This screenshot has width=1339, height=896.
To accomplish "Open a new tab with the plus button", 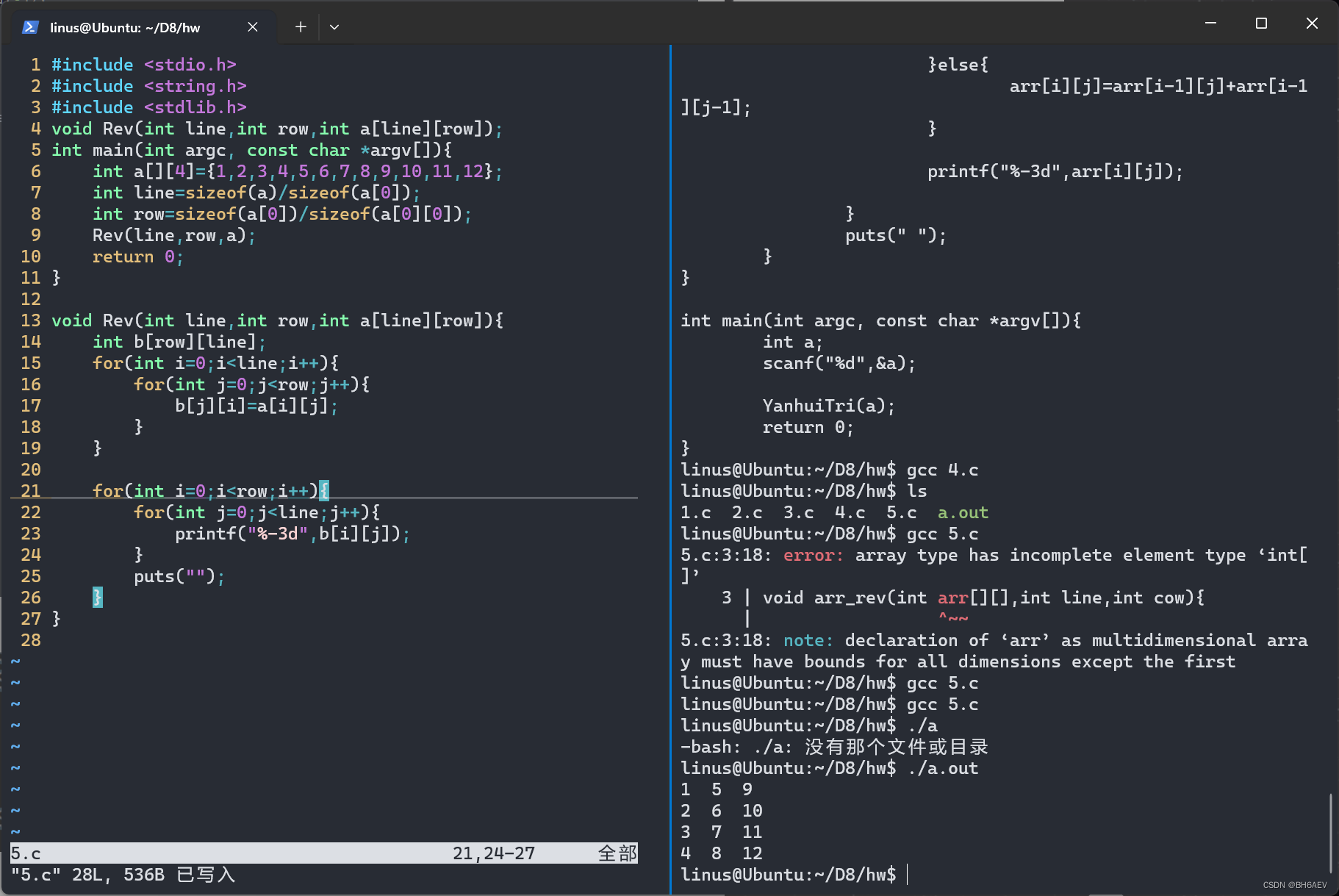I will [x=301, y=27].
